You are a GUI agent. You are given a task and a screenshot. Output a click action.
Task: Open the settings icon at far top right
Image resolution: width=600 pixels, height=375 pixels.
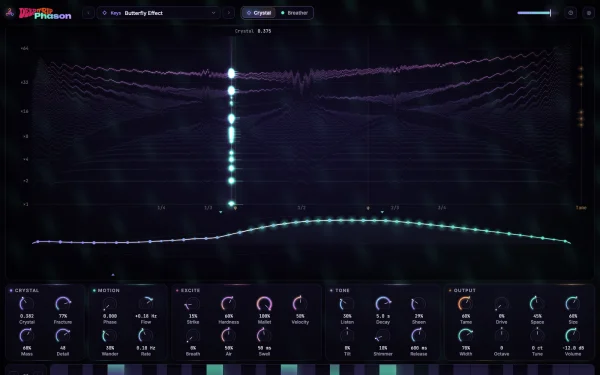589,13
